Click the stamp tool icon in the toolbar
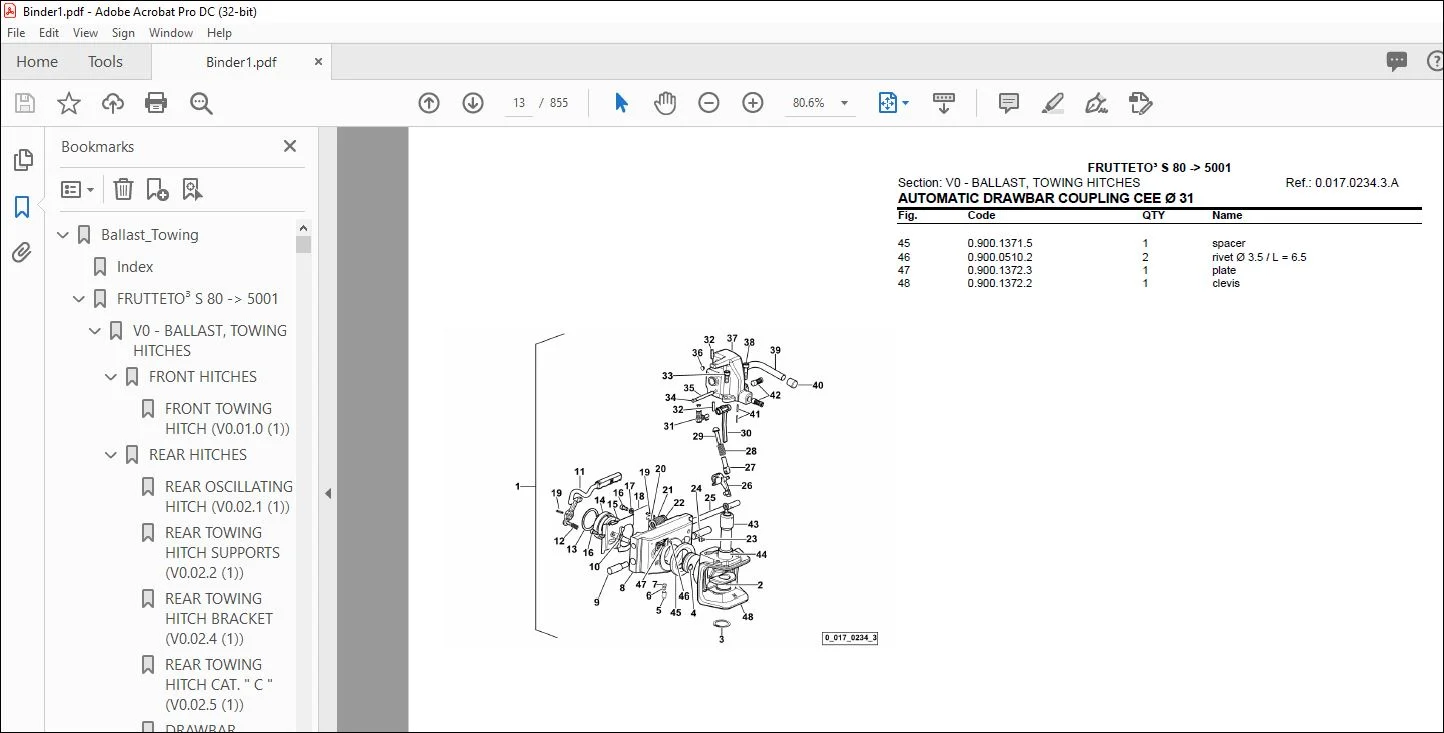Screen dimensions: 1444x733 click(x=1140, y=103)
